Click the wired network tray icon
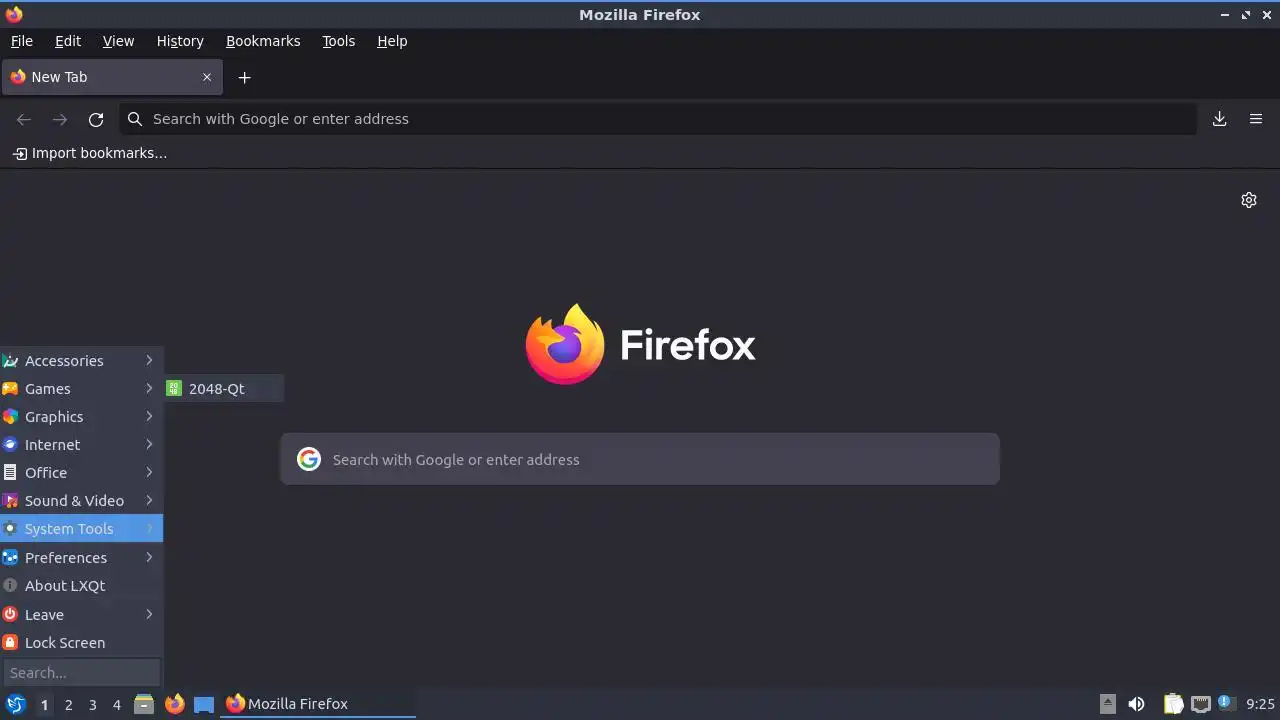The width and height of the screenshot is (1280, 720). click(x=1201, y=704)
